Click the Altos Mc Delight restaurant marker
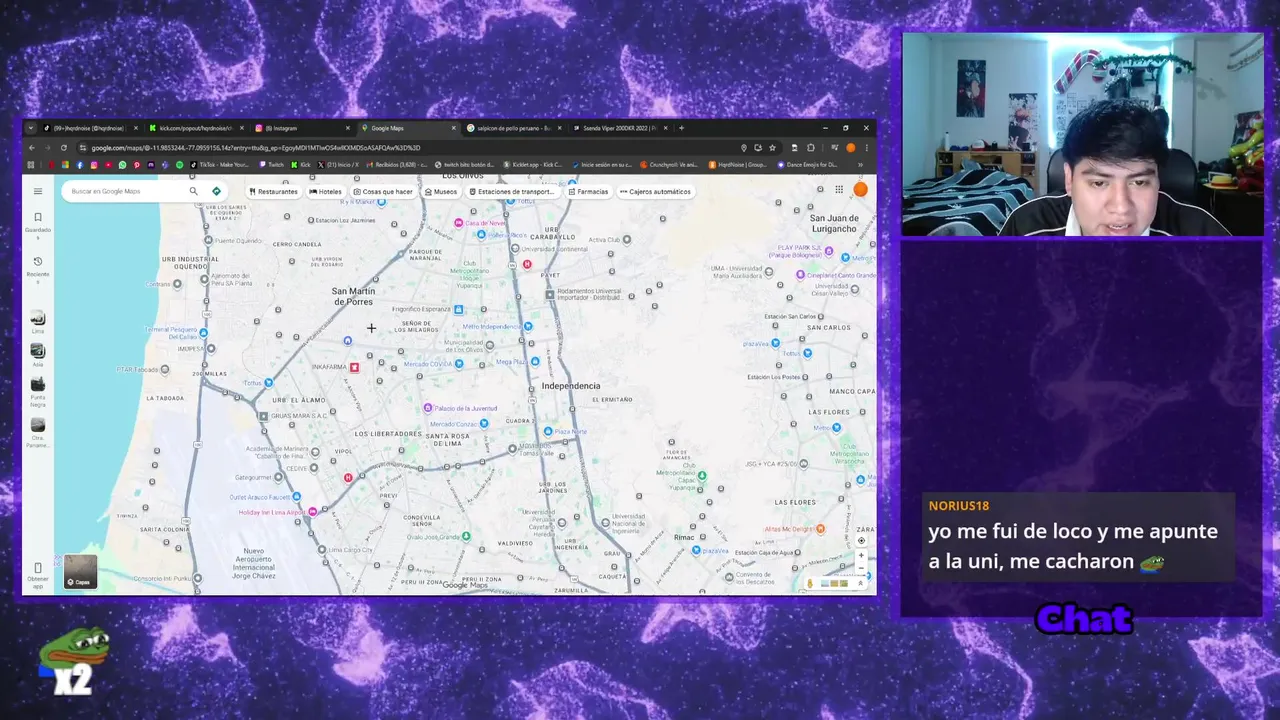This screenshot has height=720, width=1280. point(820,529)
